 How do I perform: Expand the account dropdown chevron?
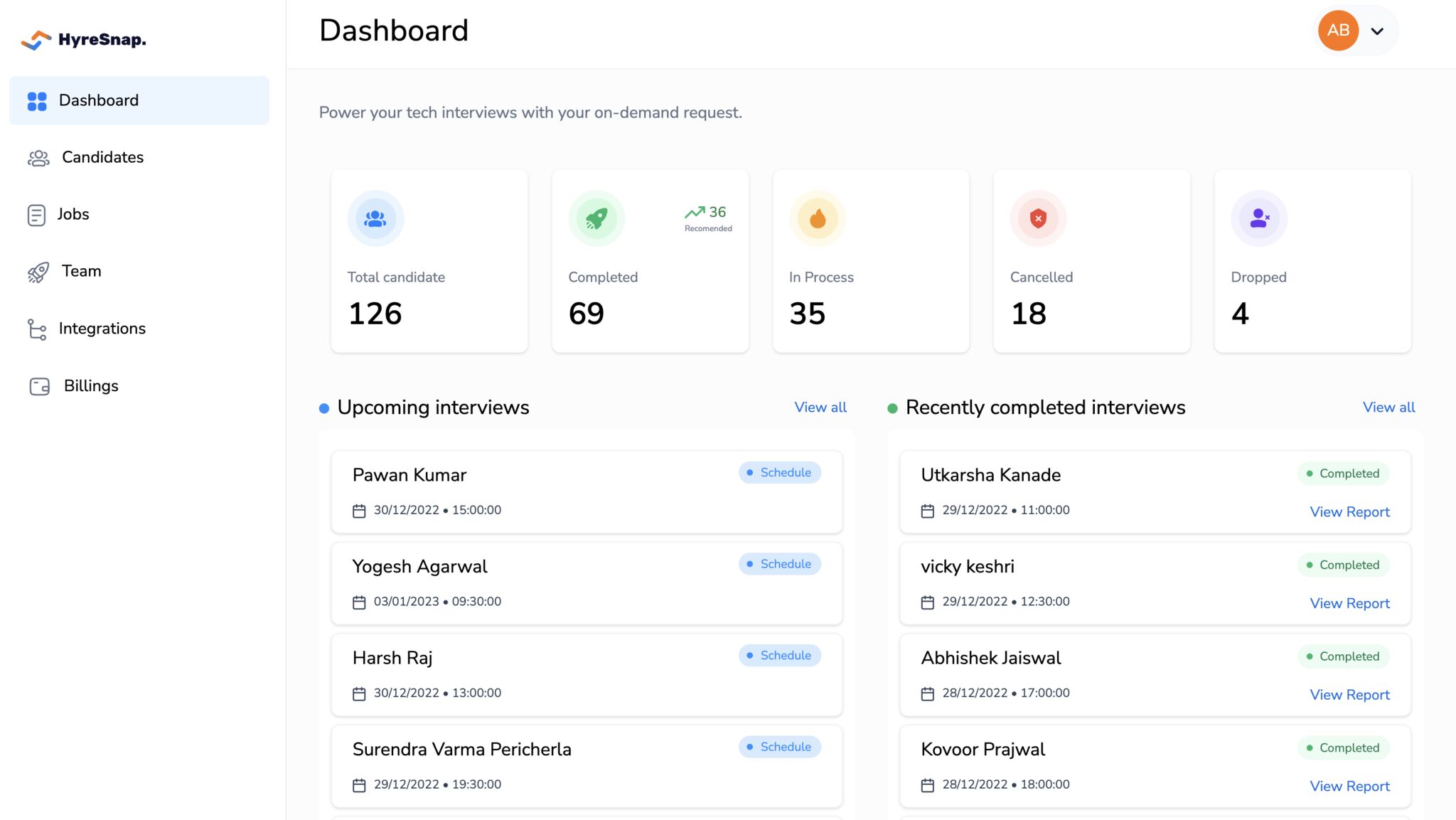[1377, 31]
